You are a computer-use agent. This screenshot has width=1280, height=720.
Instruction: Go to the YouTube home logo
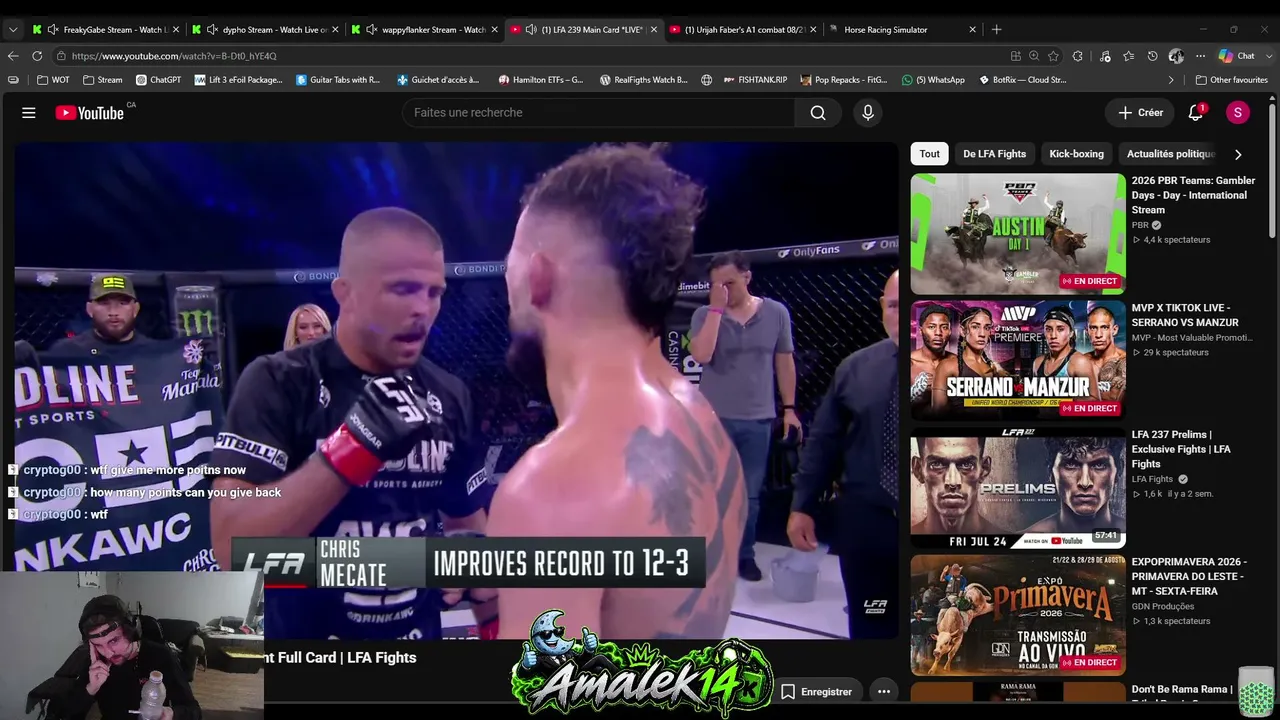click(90, 113)
